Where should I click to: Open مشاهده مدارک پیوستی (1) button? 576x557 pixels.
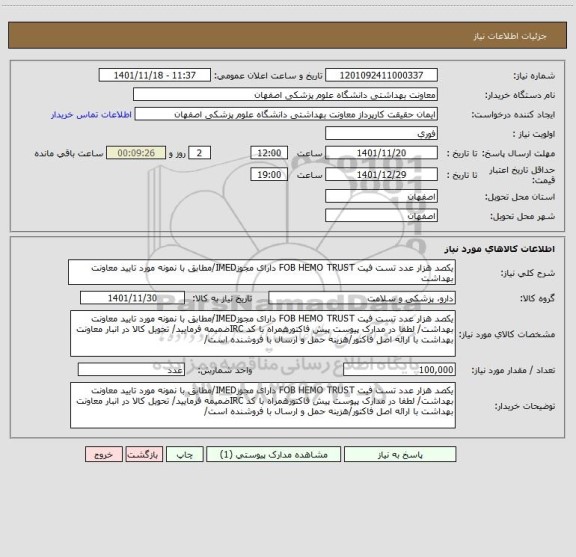tap(273, 454)
